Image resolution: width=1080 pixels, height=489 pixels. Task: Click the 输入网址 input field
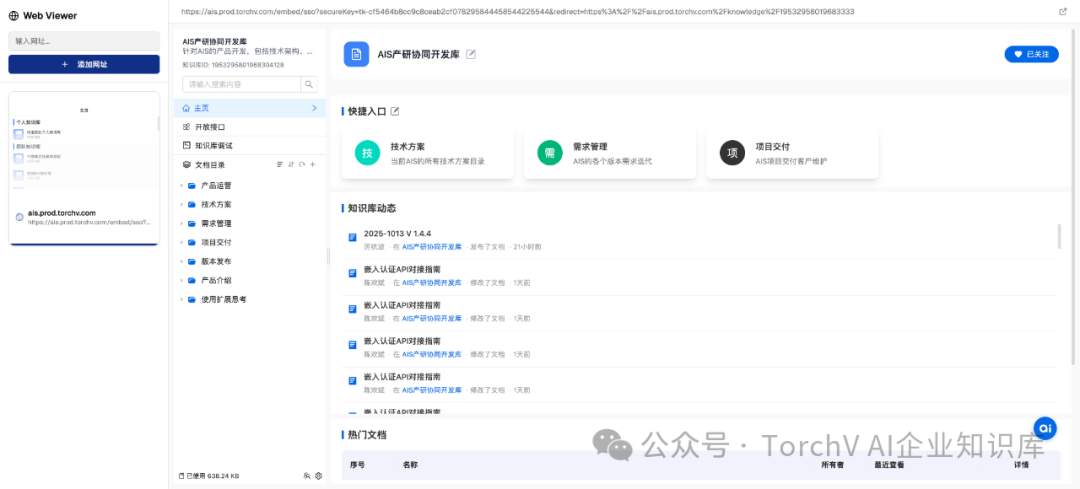[x=84, y=41]
